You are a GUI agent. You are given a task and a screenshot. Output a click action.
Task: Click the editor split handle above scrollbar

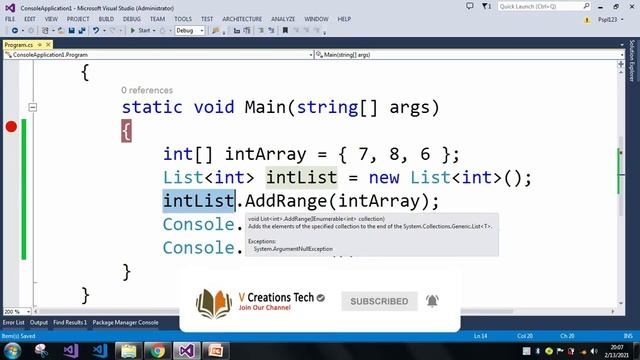click(x=621, y=64)
